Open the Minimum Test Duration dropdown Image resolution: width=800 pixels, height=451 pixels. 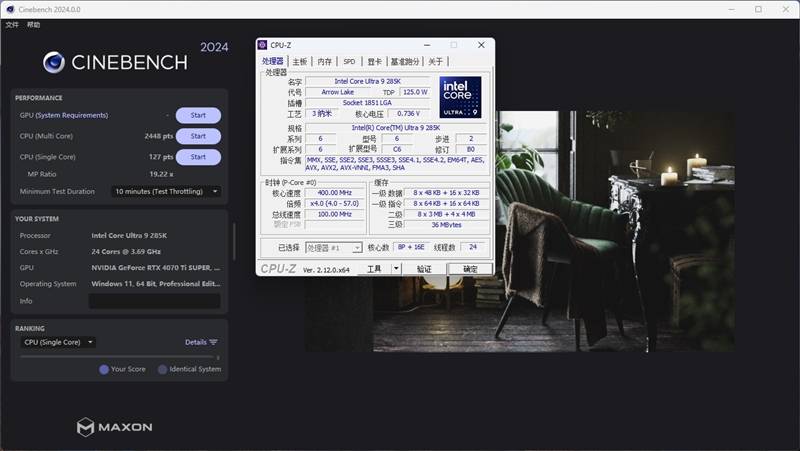tap(166, 191)
